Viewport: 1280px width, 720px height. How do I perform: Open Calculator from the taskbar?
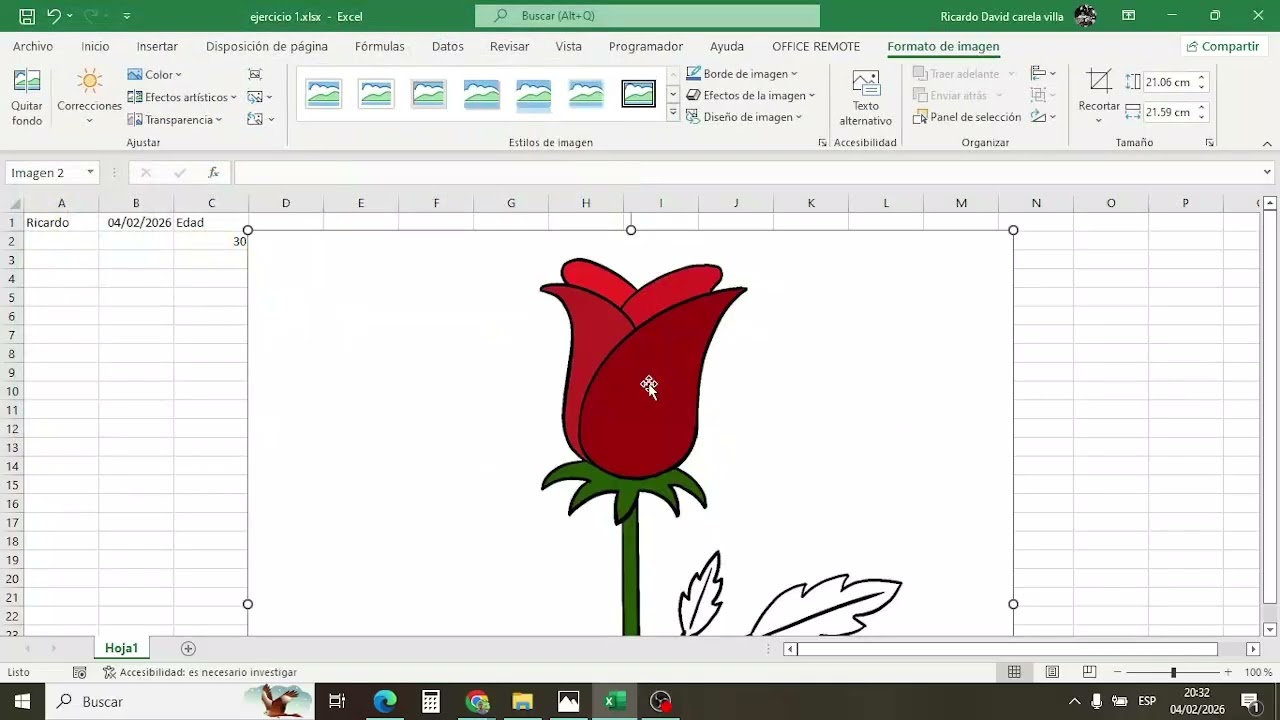431,702
